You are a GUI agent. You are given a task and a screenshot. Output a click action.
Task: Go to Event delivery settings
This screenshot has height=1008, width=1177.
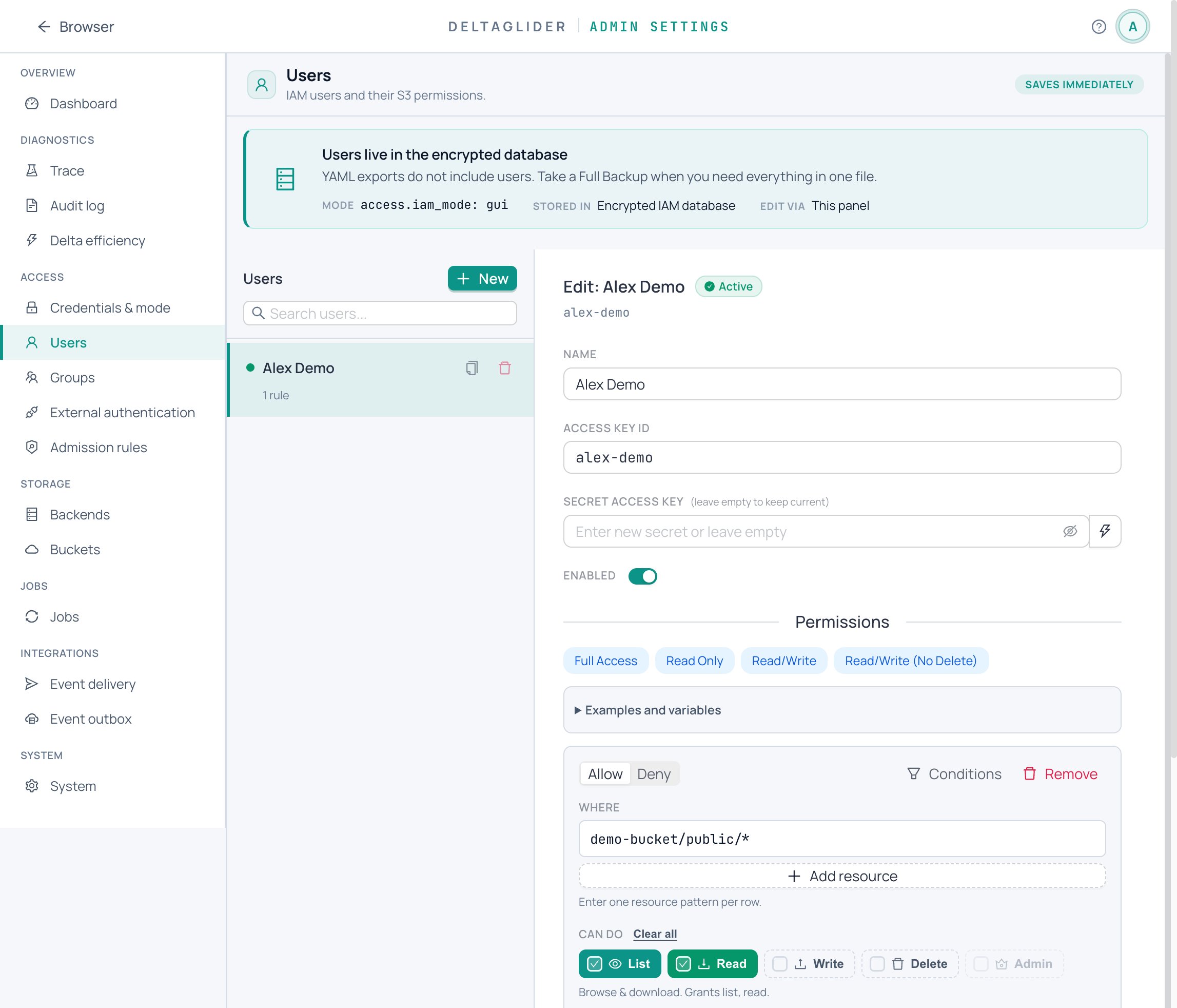(x=113, y=684)
